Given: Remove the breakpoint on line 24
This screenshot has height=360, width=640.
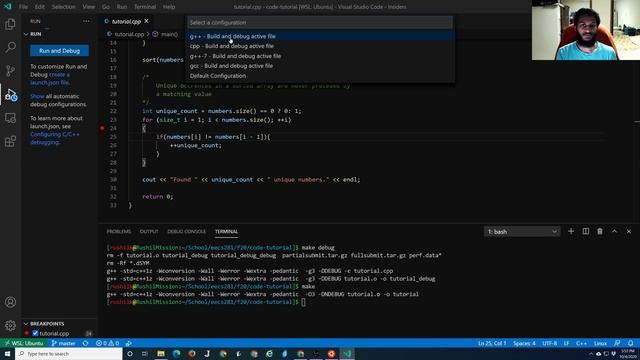Looking at the screenshot, I should click(x=102, y=128).
